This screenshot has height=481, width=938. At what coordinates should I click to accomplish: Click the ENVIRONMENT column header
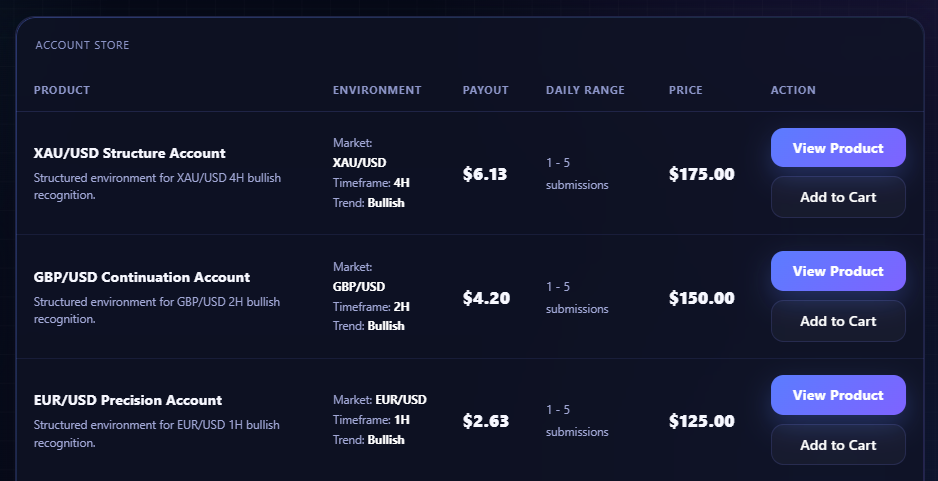pos(377,90)
